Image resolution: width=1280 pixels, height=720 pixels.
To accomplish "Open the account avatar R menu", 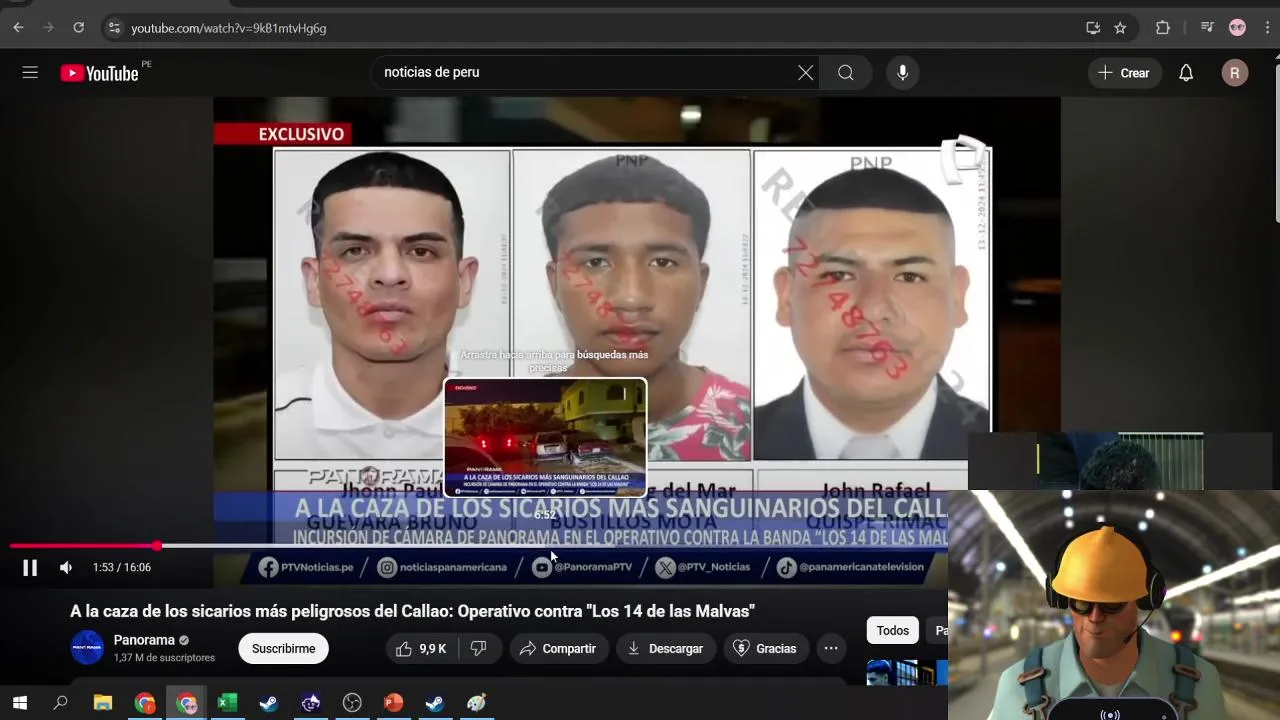I will 1235,73.
